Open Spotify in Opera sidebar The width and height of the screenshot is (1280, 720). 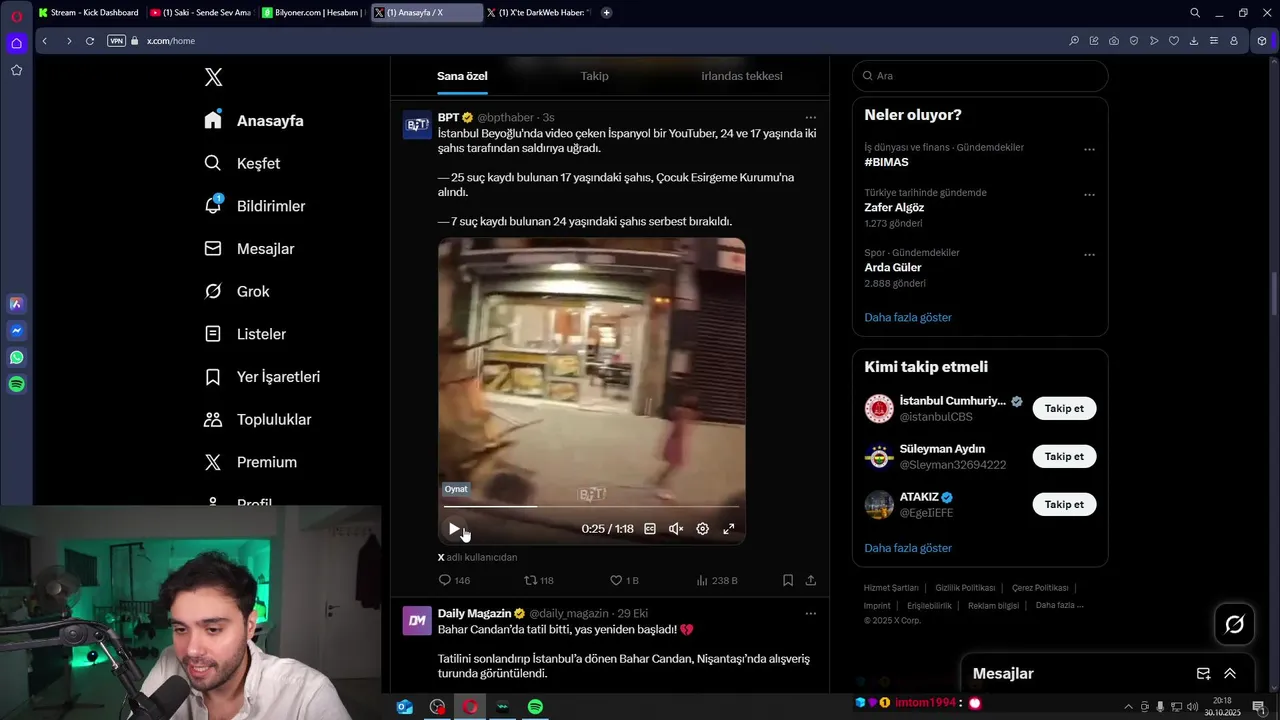click(x=16, y=384)
